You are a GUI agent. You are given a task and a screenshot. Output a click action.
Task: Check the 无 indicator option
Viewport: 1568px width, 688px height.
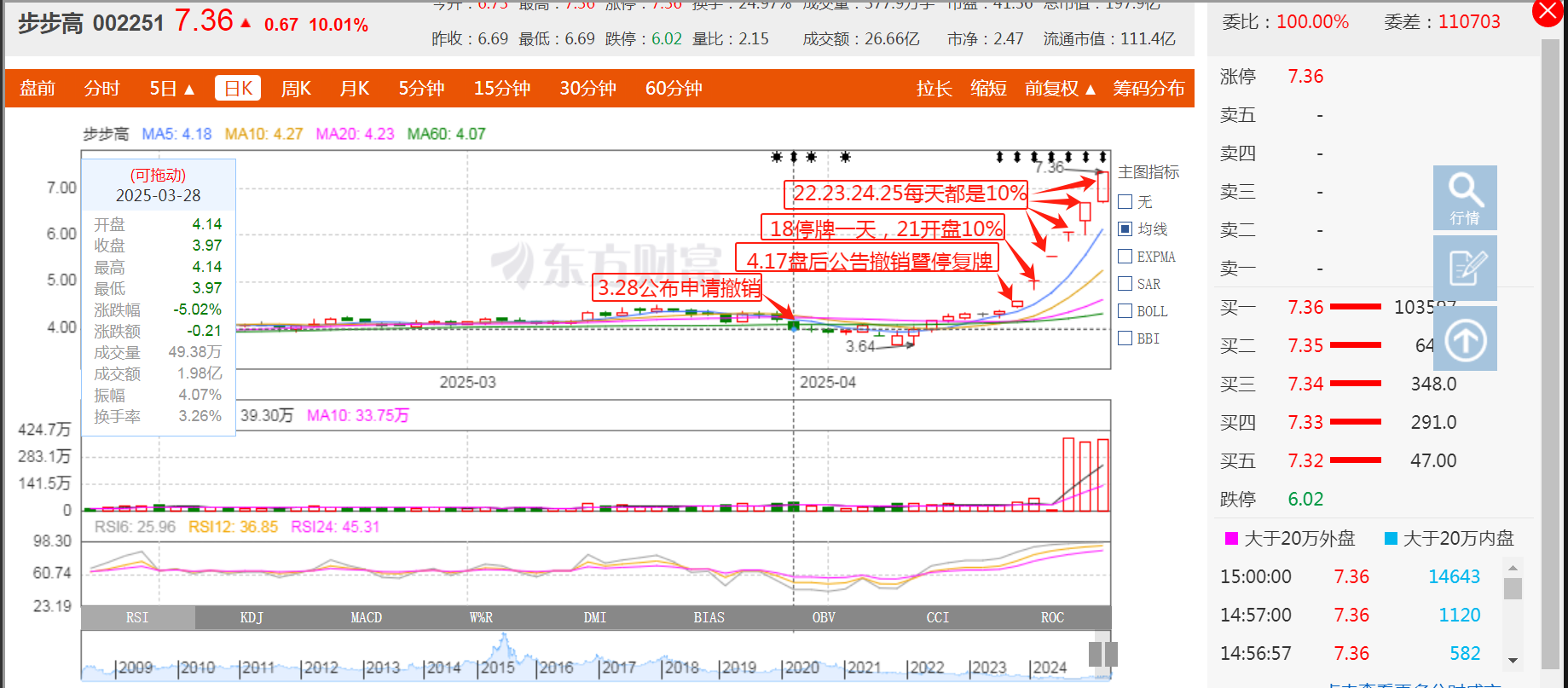coord(1125,202)
